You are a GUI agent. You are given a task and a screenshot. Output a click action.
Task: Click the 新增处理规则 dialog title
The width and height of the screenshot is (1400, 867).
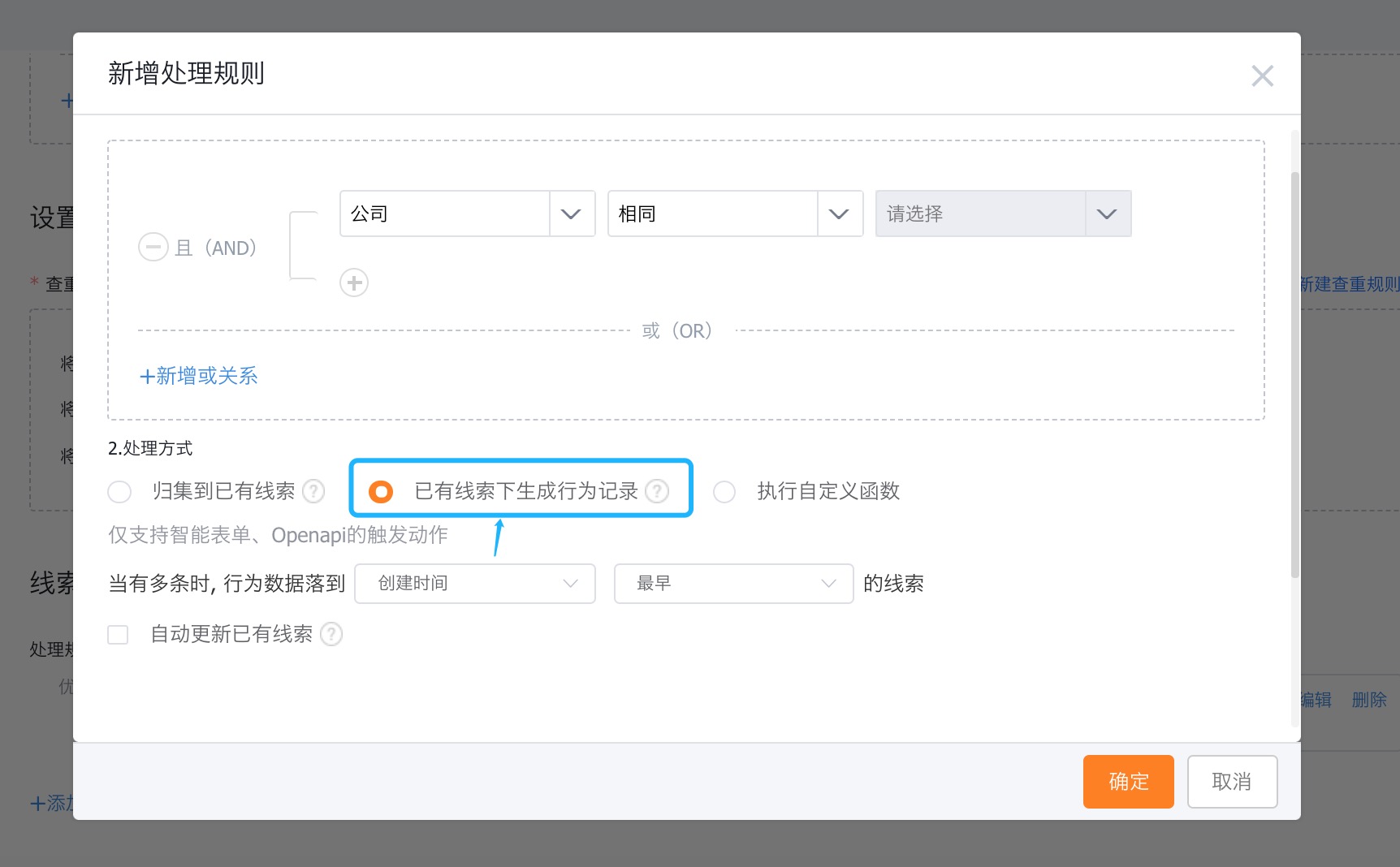187,73
